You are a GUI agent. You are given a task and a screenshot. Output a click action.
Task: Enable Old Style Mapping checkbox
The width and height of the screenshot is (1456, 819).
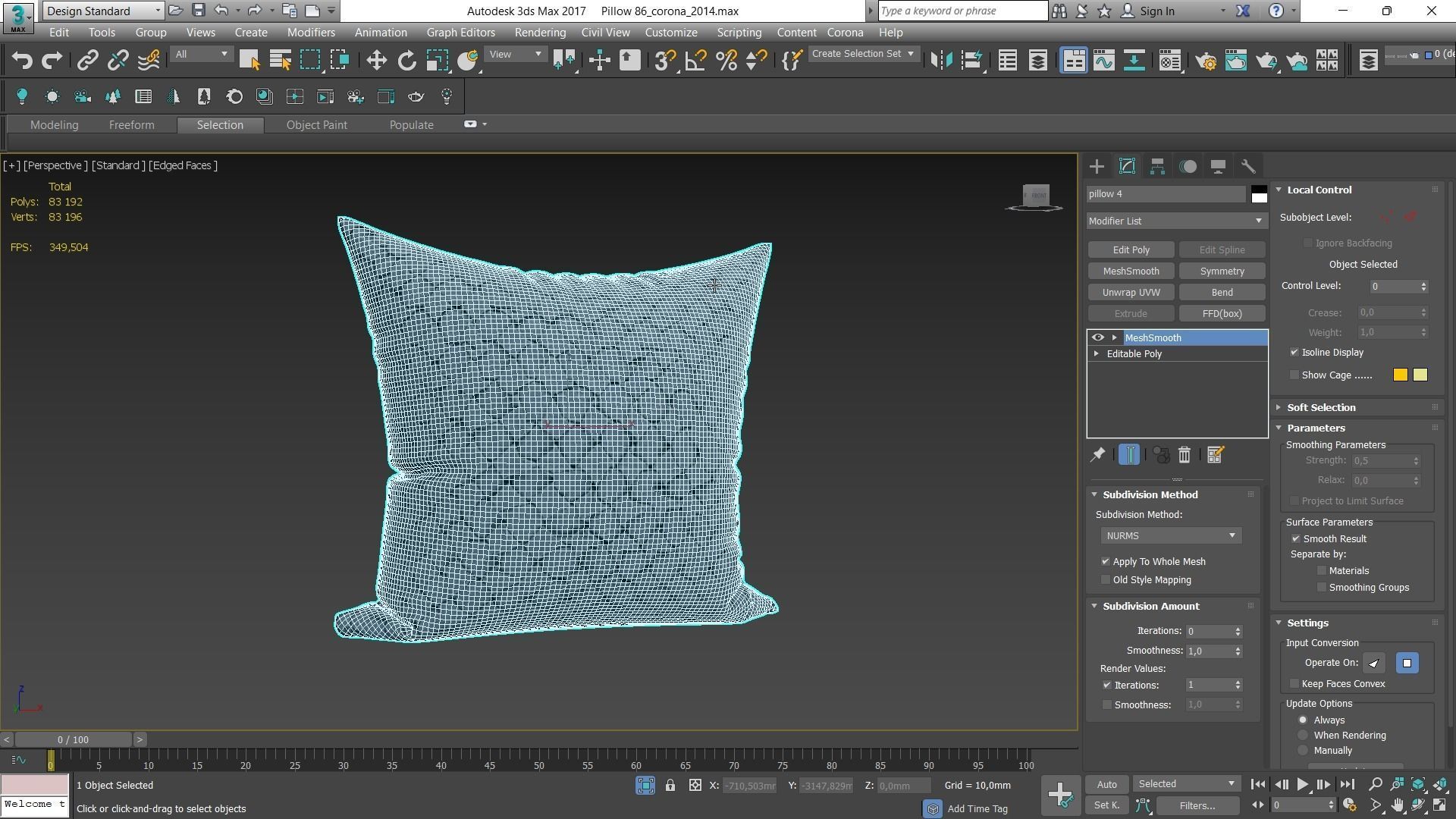pyautogui.click(x=1106, y=580)
